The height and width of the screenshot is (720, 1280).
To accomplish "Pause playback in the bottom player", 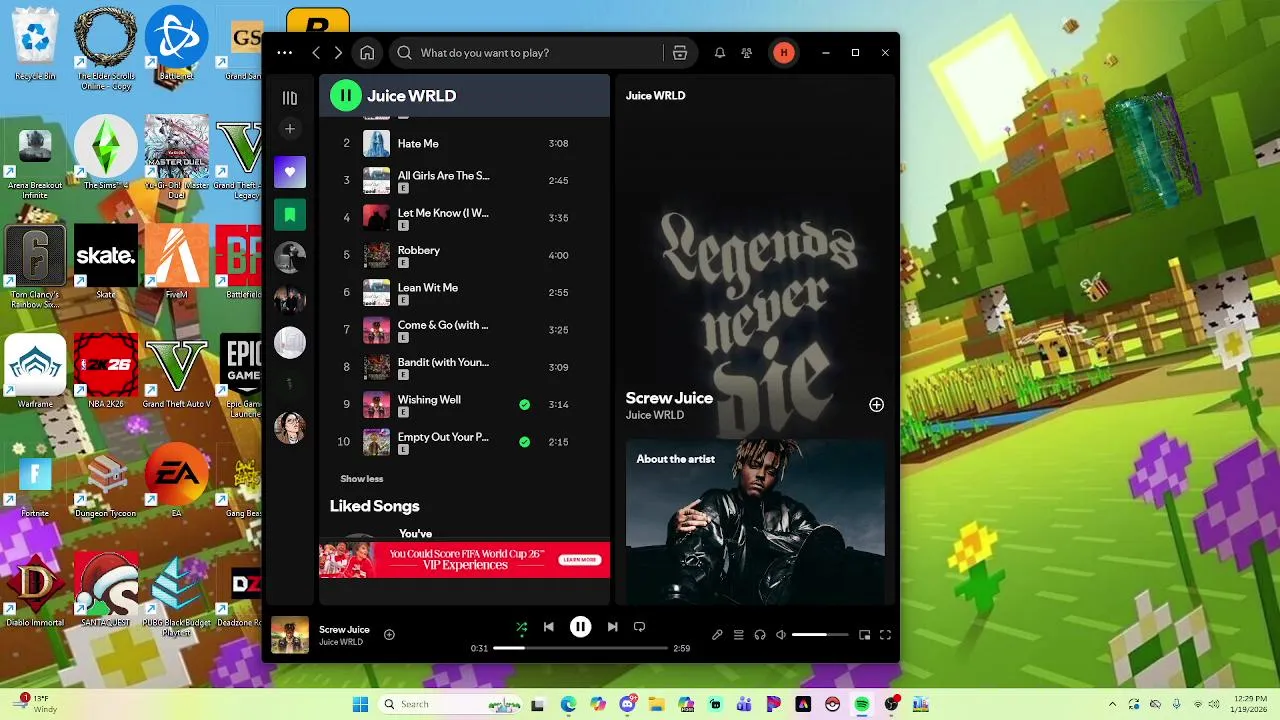I will (x=580, y=627).
